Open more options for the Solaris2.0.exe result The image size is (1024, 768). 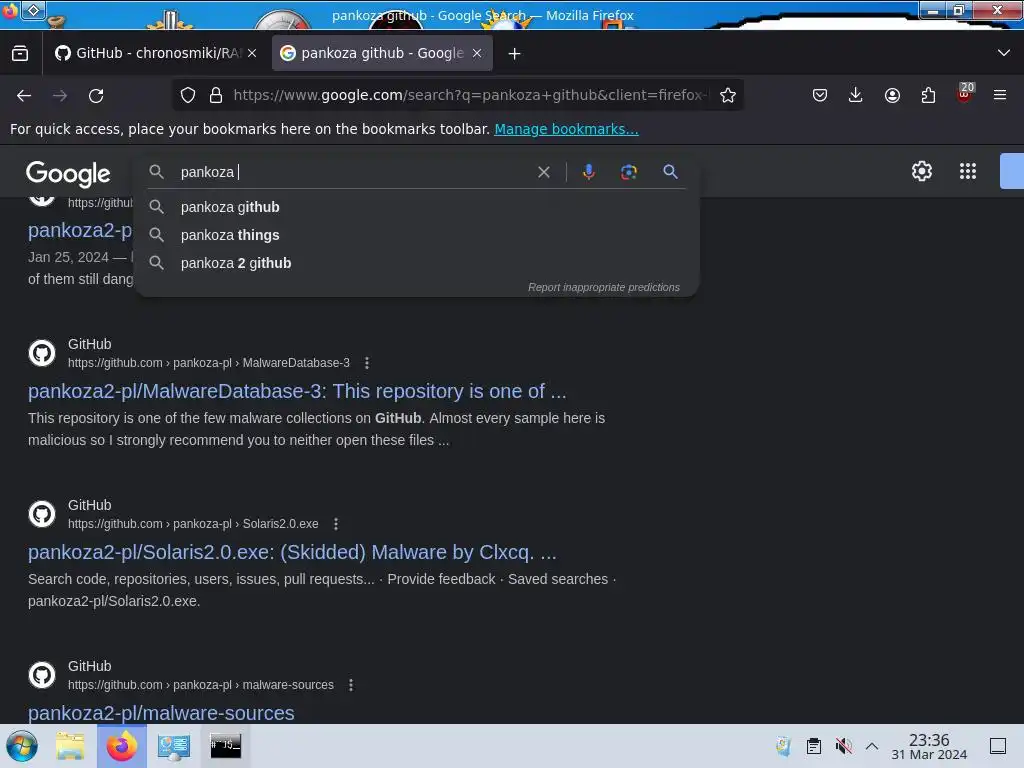[336, 524]
